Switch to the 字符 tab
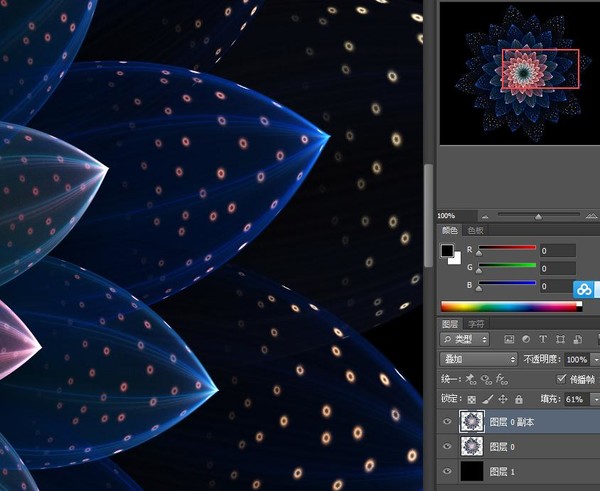The image size is (600, 491). 476,324
